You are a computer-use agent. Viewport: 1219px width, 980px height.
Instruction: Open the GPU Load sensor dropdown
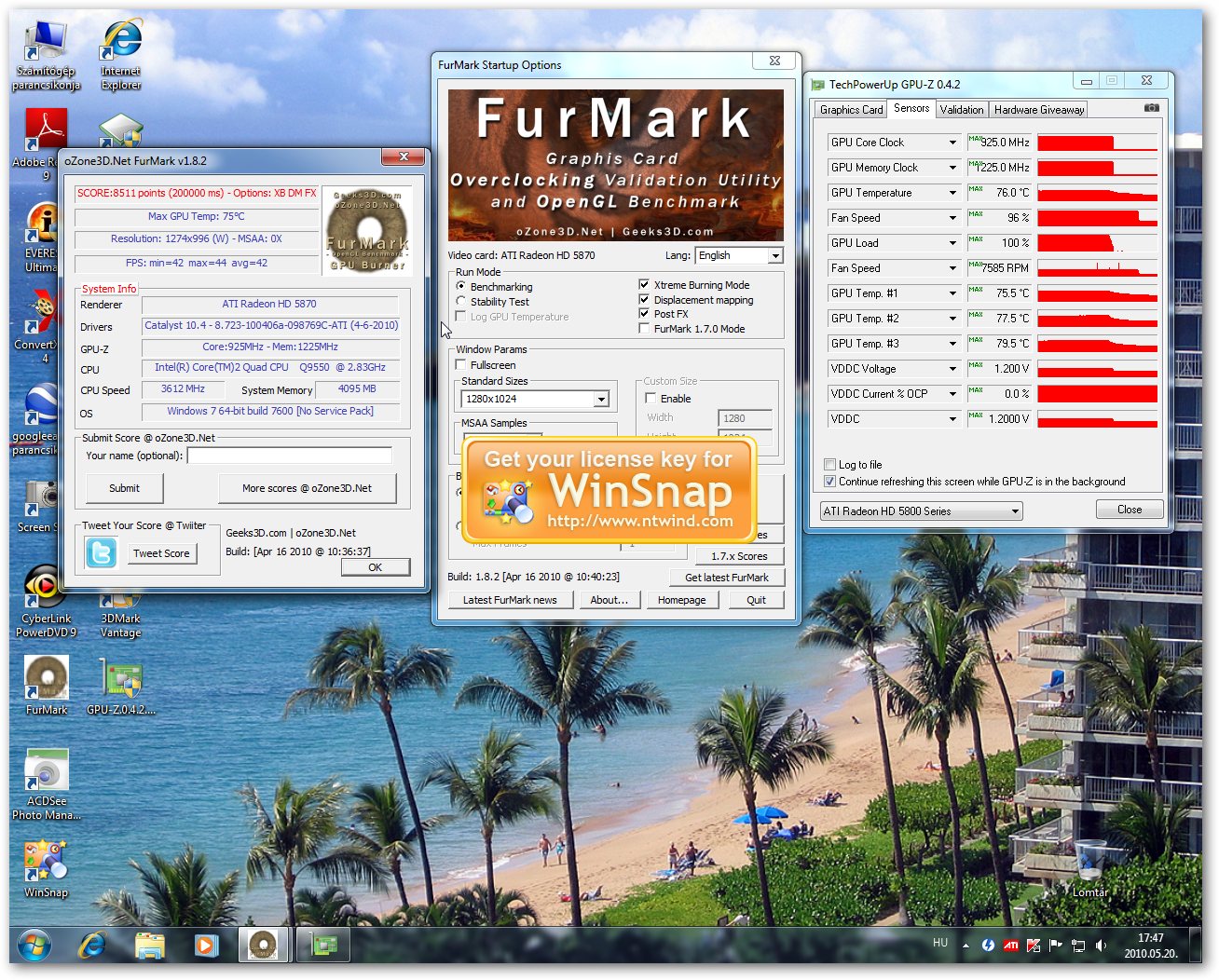click(894, 243)
